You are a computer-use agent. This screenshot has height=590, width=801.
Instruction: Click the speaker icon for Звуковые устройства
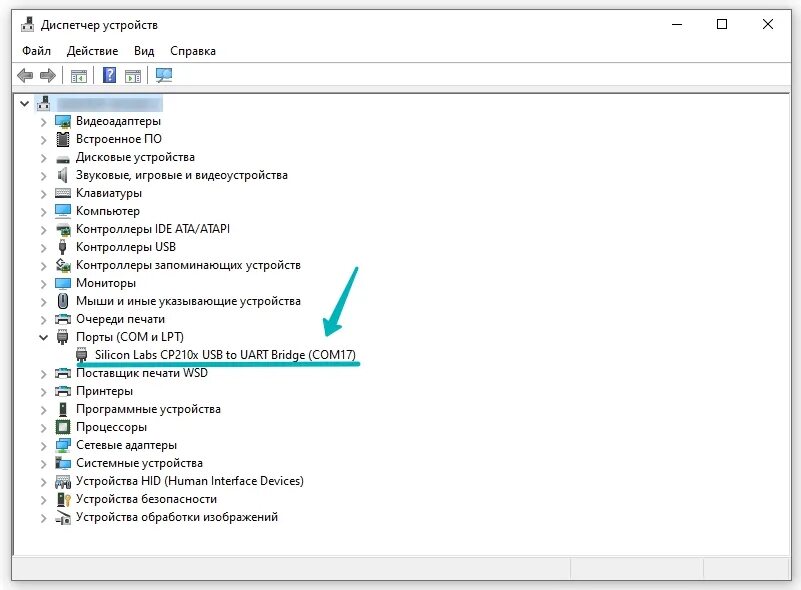coord(62,175)
